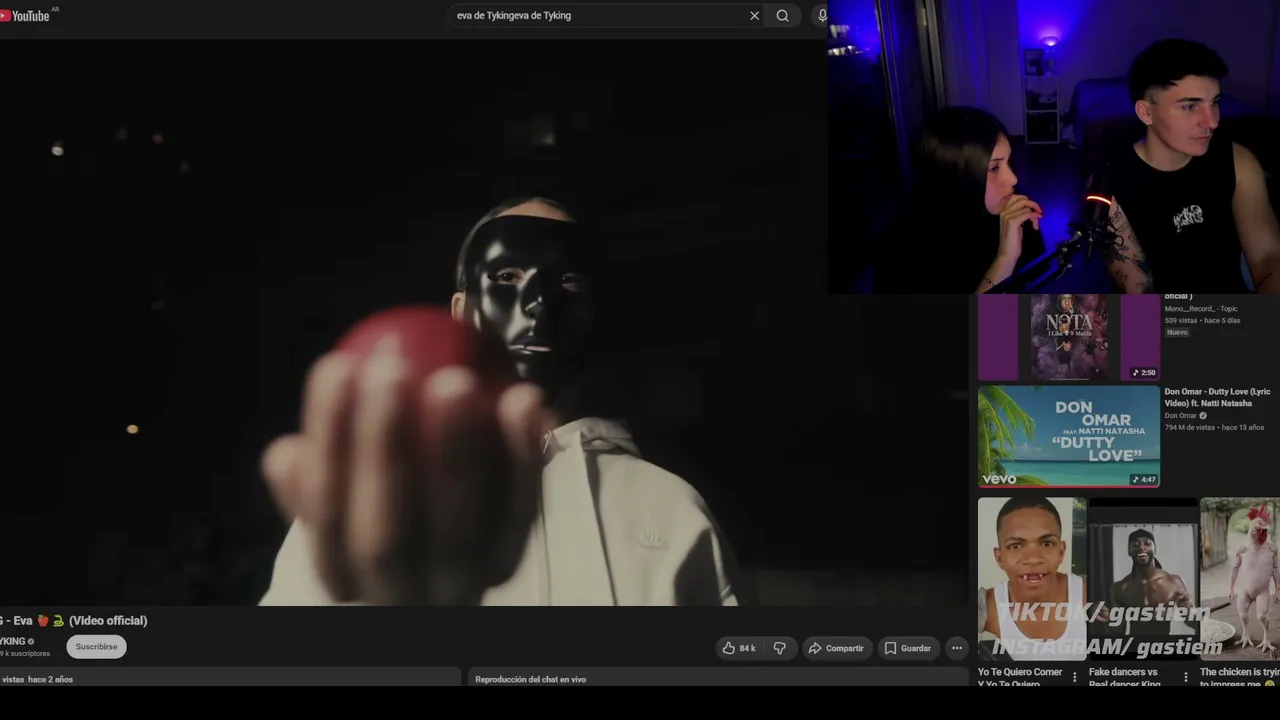Open more actions three-dot menu below video
Viewport: 1280px width, 720px height.
(x=957, y=648)
